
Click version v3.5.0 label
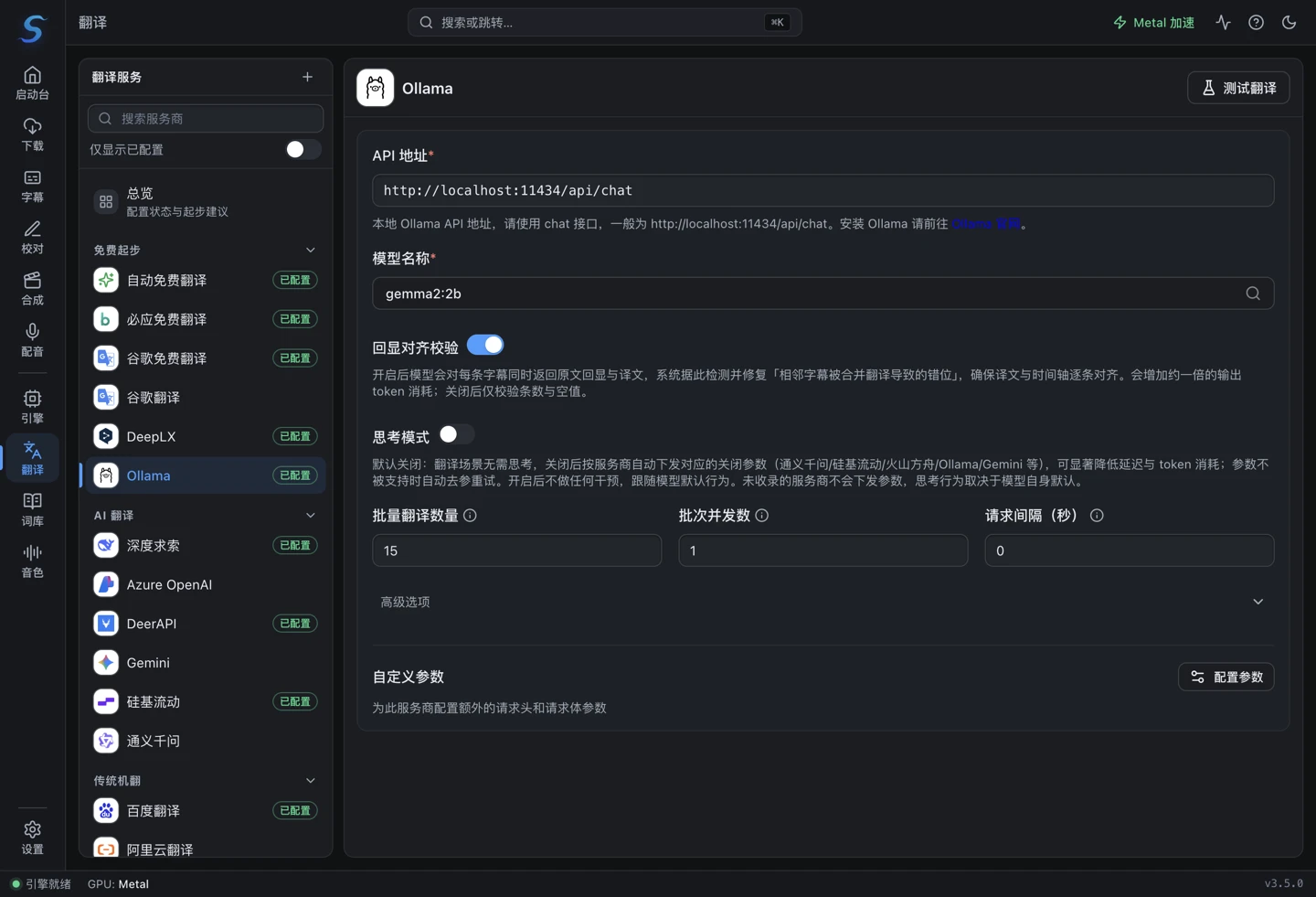tap(1283, 883)
